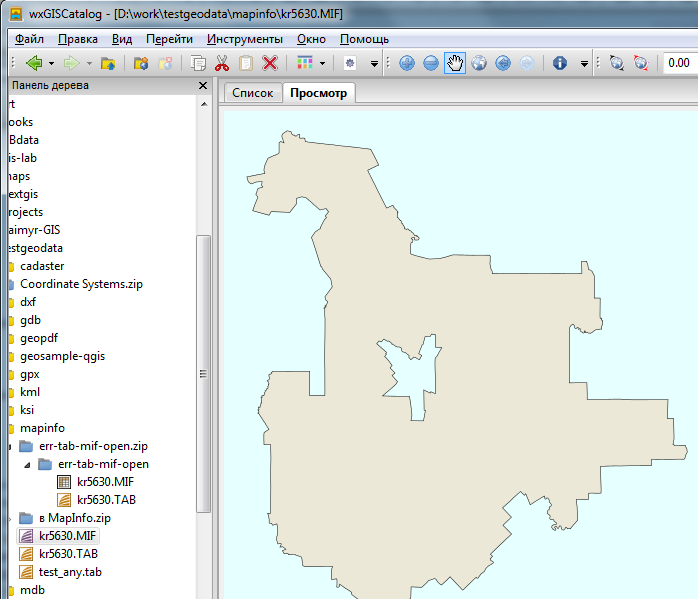Click the Zoom In globe icon
Image resolution: width=698 pixels, height=599 pixels.
(407, 63)
